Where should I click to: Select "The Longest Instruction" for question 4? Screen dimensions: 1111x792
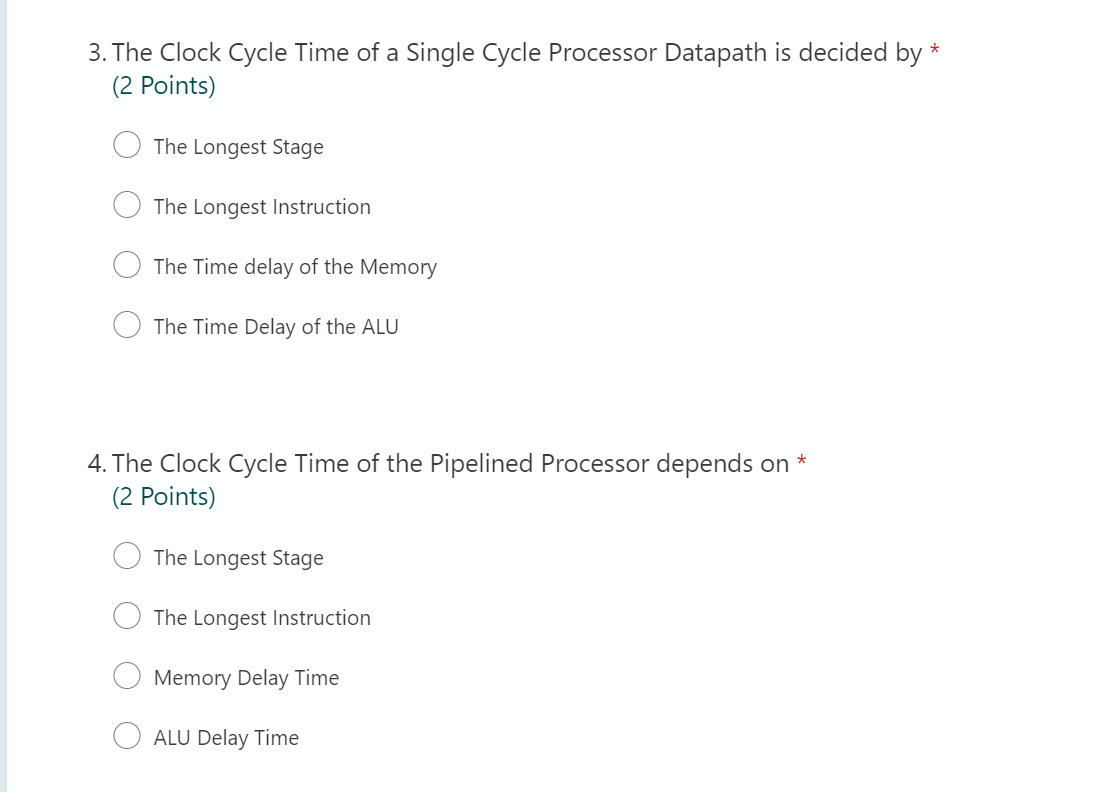[x=126, y=615]
